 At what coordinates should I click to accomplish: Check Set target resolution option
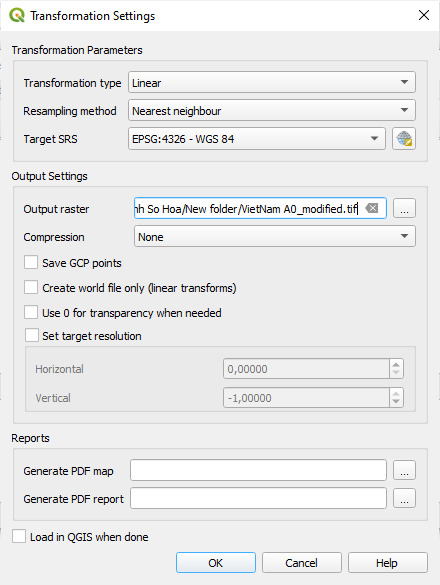[32, 335]
